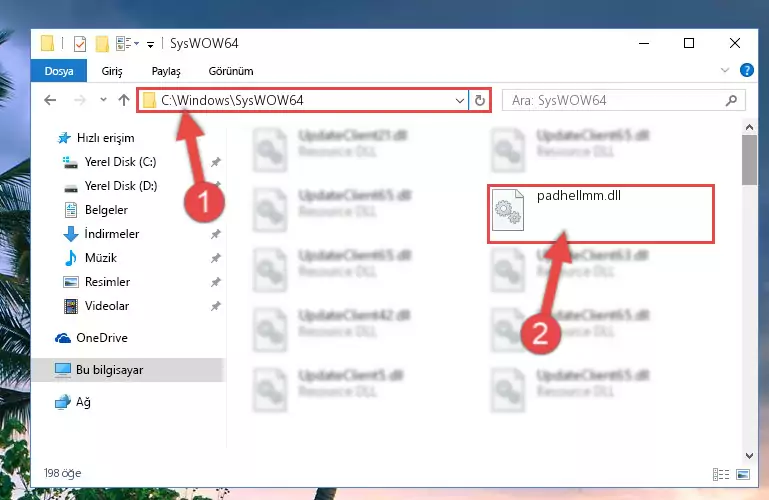
Task: Click the pin icon beside Yerel Disk (C:)
Action: pos(215,162)
